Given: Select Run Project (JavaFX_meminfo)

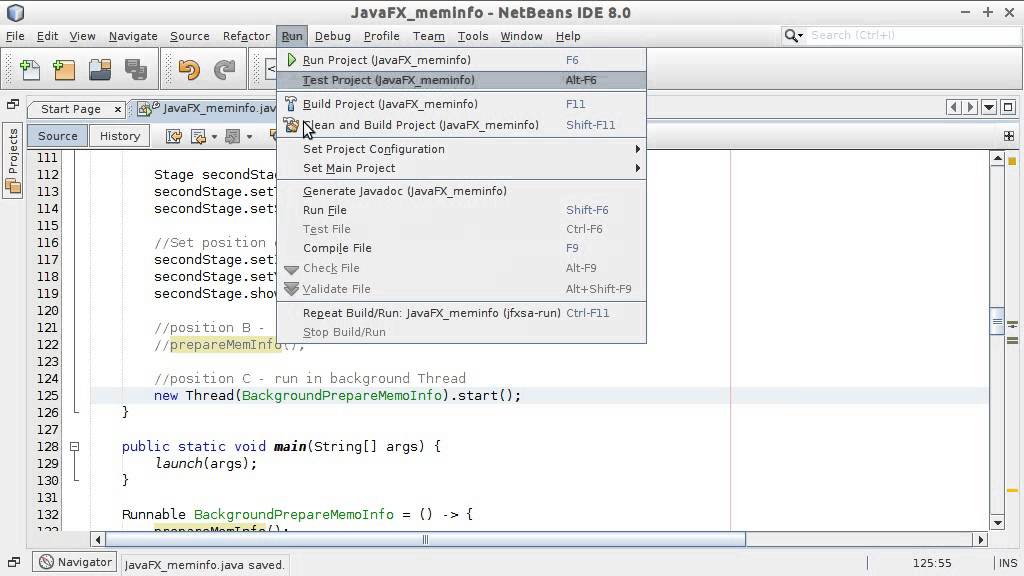Looking at the screenshot, I should tap(462, 60).
